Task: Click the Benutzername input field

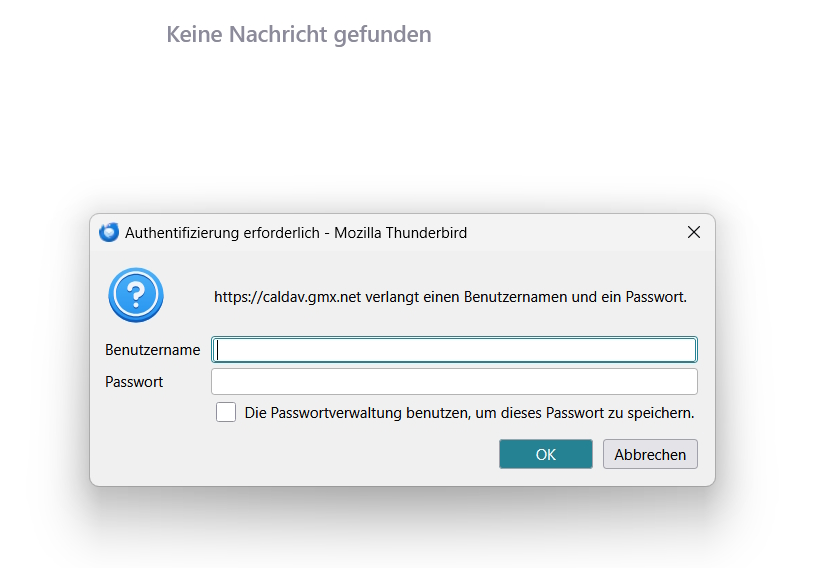Action: 454,350
